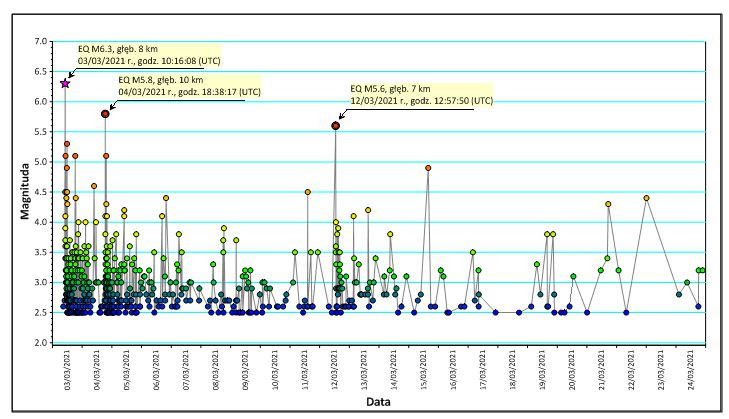Image resolution: width=729 pixels, height=419 pixels.
Task: Click the M5.8 earthquake red marker
Action: (105, 114)
